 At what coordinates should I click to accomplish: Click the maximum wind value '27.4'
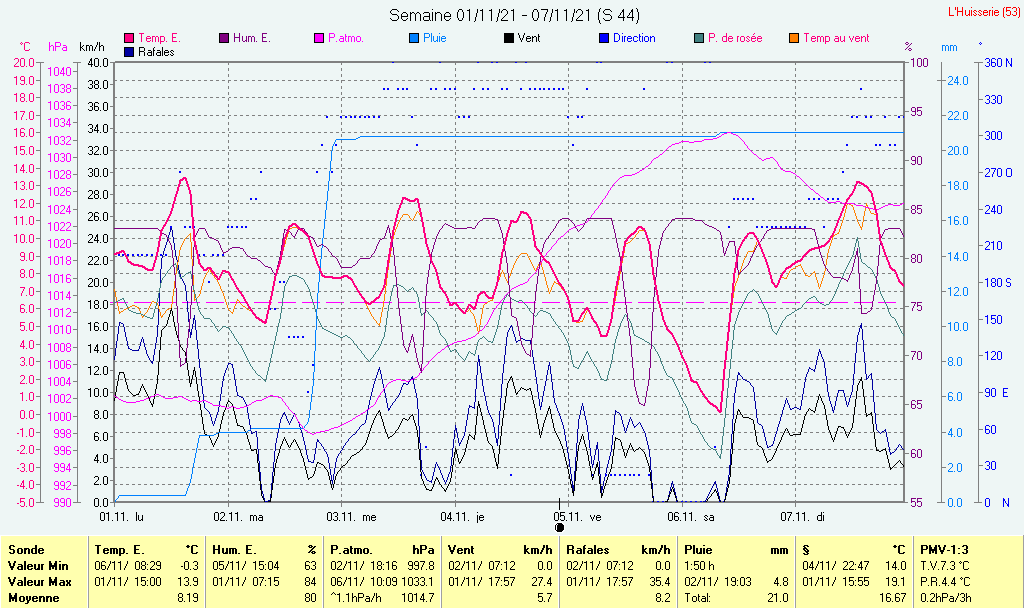tap(541, 581)
